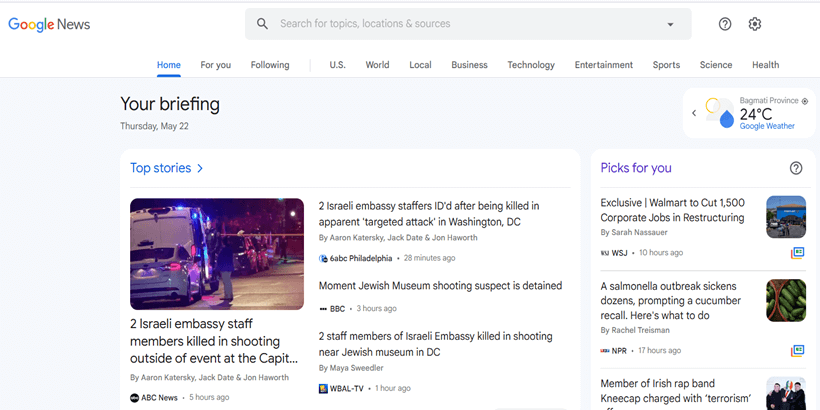
Task: Click the Picks for you help icon
Action: coord(796,168)
